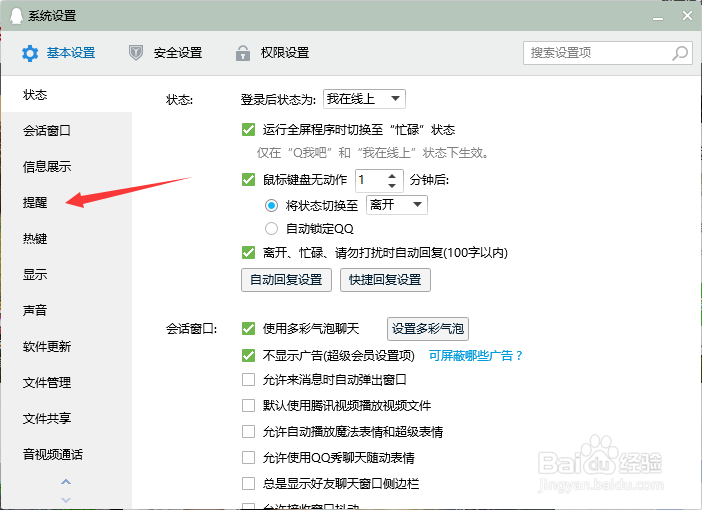Open 音视频通话 in the sidebar

(x=67, y=454)
